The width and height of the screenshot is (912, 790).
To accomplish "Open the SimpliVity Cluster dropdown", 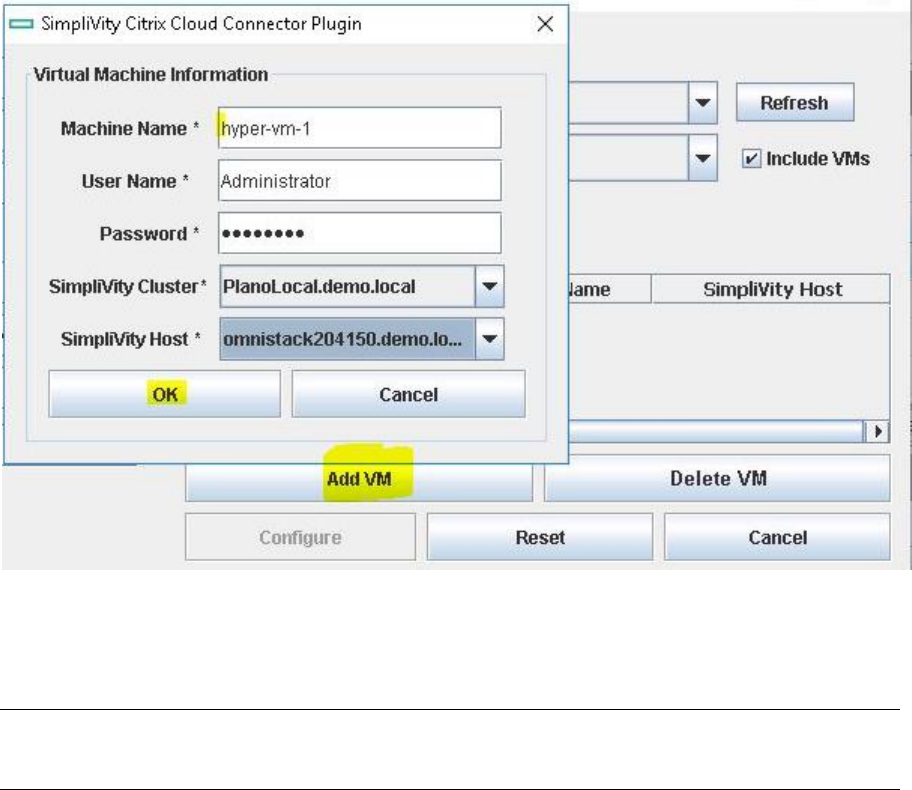I will pyautogui.click(x=489, y=286).
